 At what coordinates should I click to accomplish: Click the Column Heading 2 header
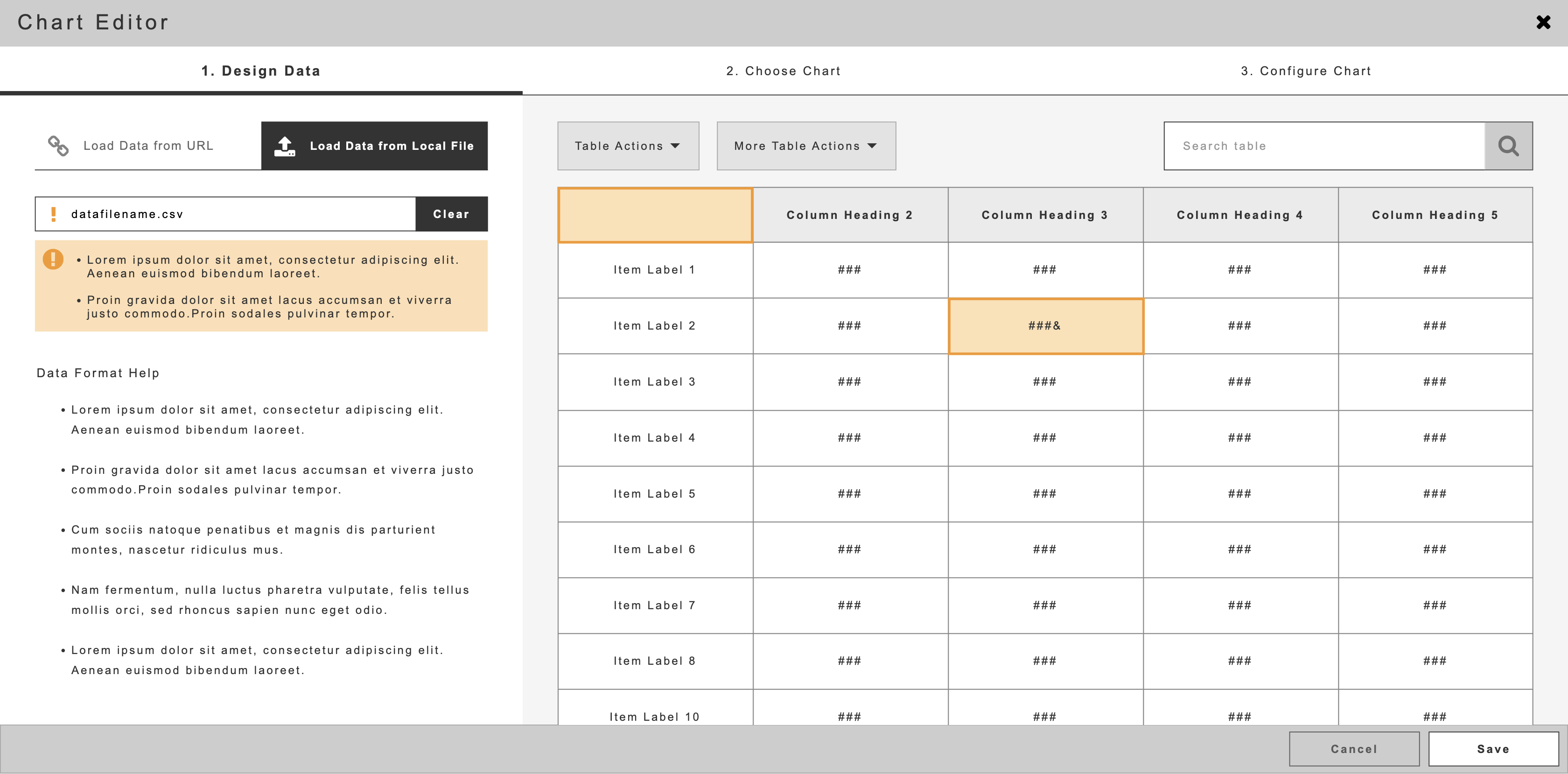tap(850, 215)
